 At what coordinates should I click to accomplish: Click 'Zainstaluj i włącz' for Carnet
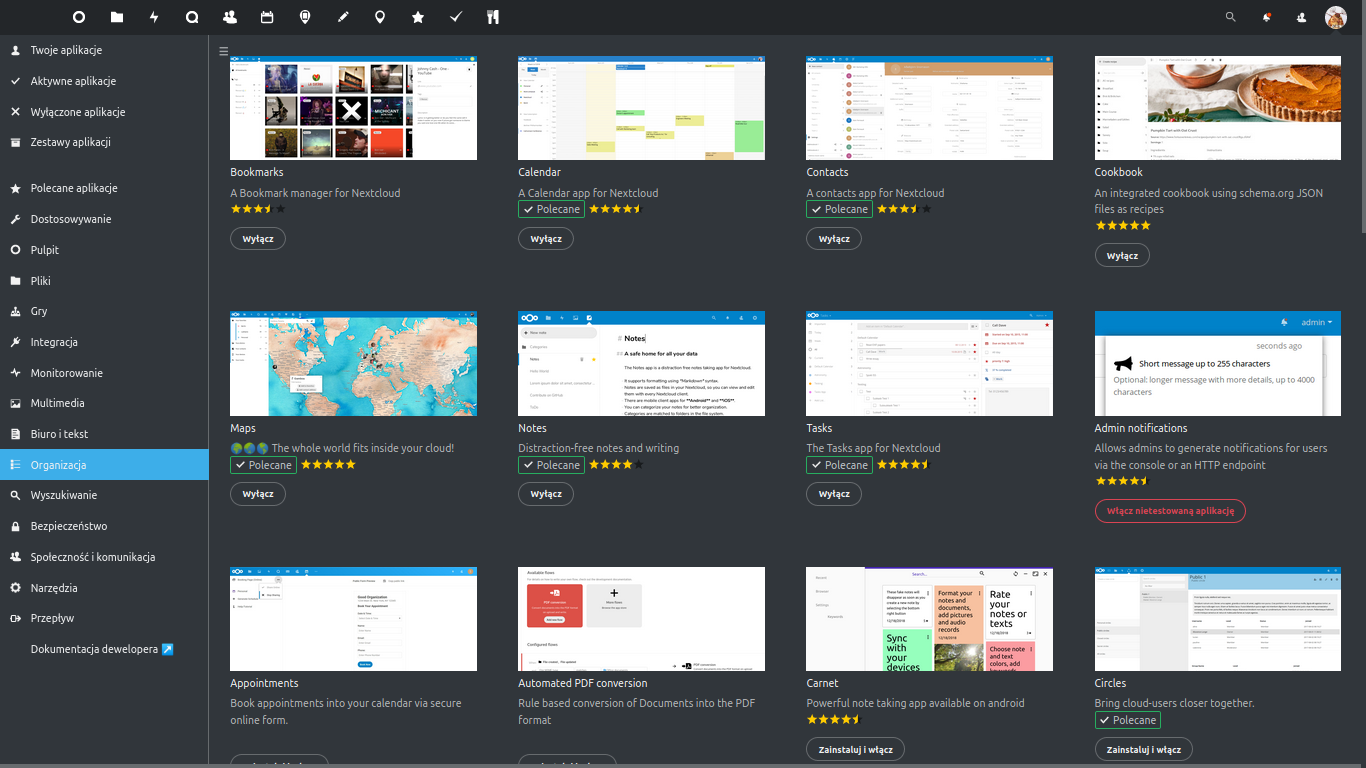click(x=856, y=749)
